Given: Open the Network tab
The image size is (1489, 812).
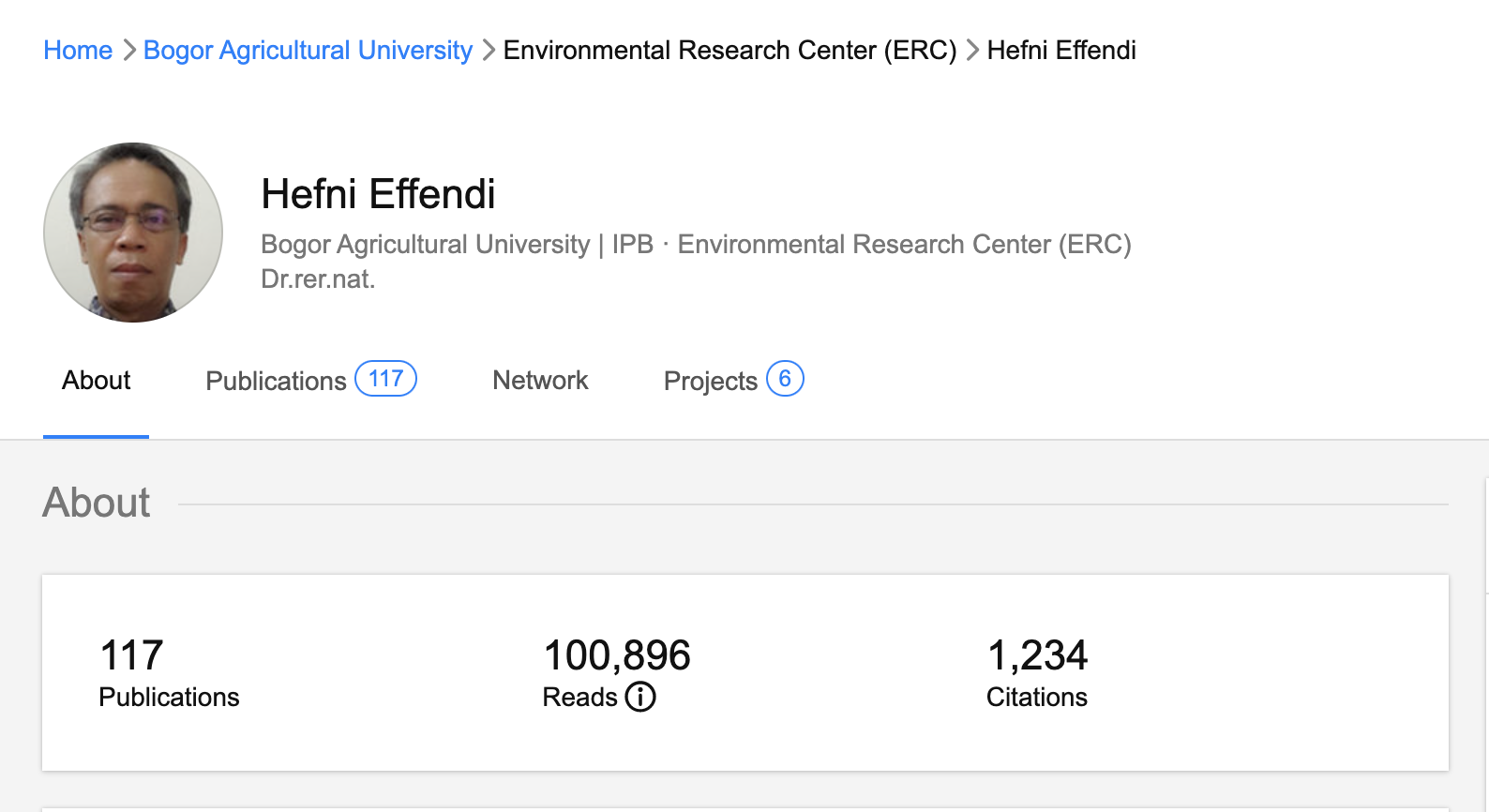Looking at the screenshot, I should point(540,381).
